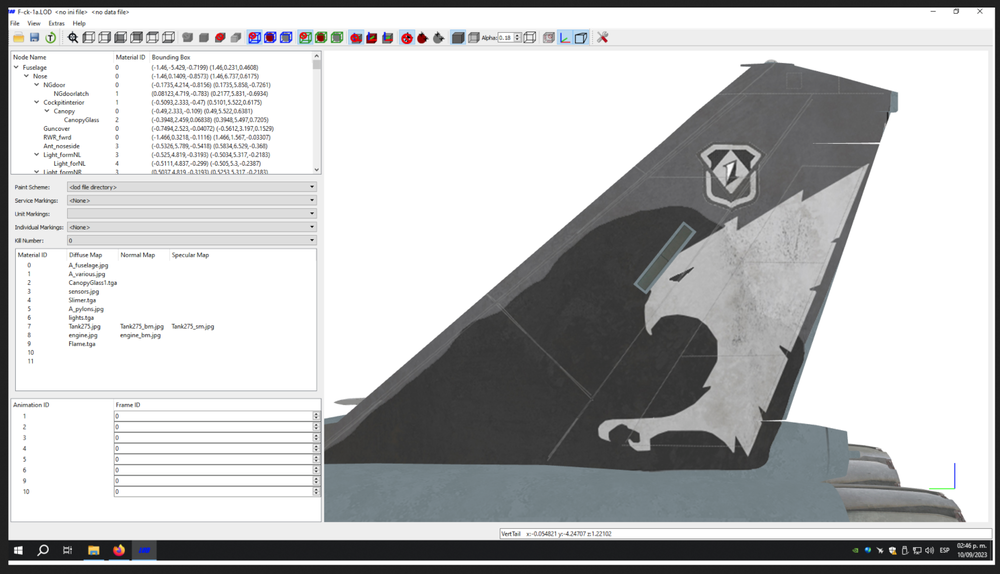Increase the Alpha value with spinner
This screenshot has height=574, width=1000.
pos(518,35)
